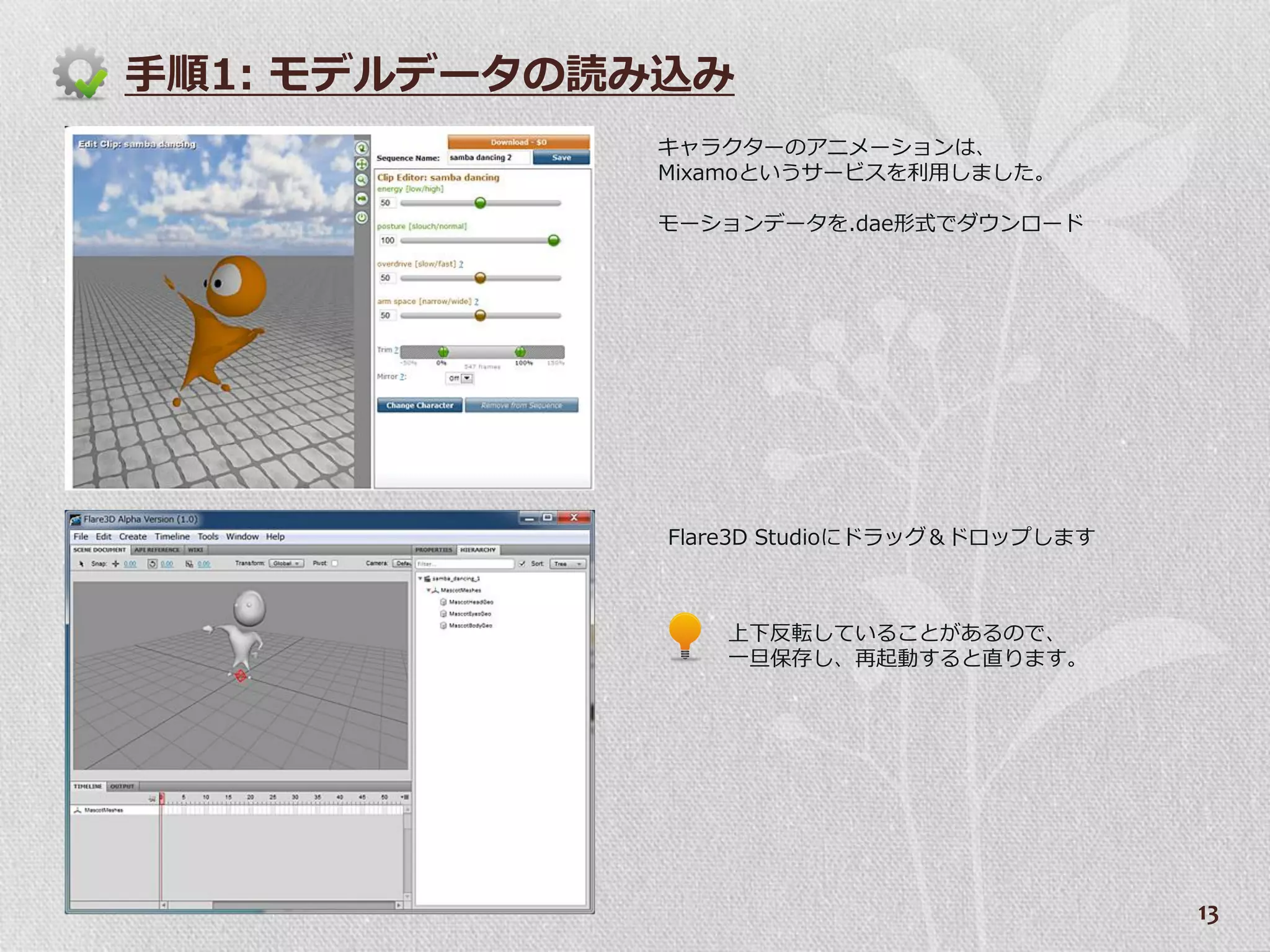The width and height of the screenshot is (1270, 952).
Task: Click the MascotEyesGeo mesh icon
Action: pos(443,614)
